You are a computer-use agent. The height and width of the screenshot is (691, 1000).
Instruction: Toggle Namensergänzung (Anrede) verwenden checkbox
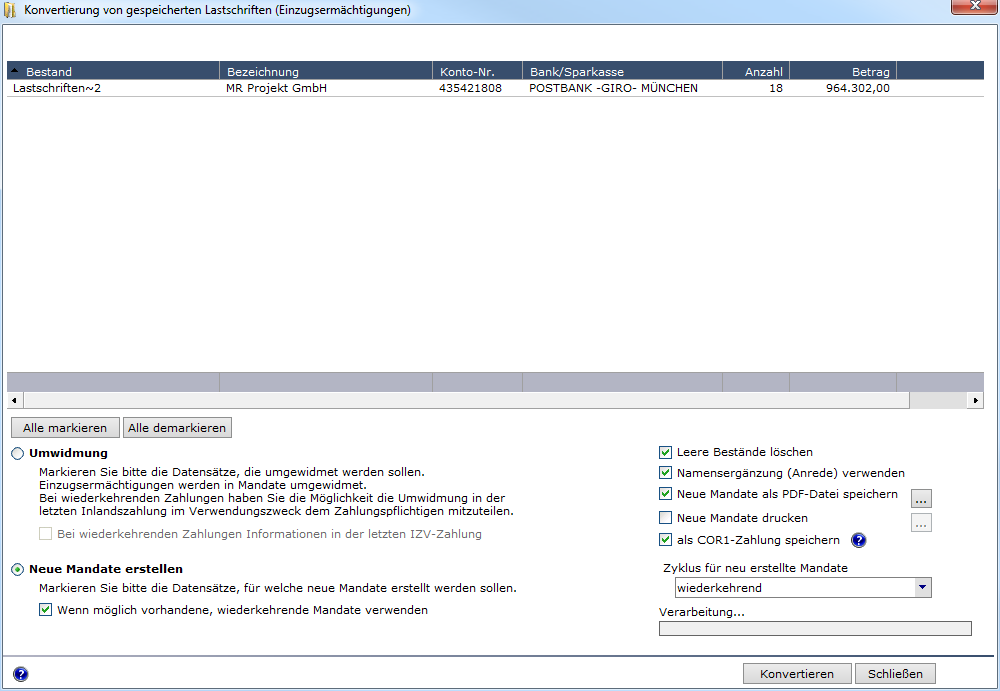coord(665,473)
